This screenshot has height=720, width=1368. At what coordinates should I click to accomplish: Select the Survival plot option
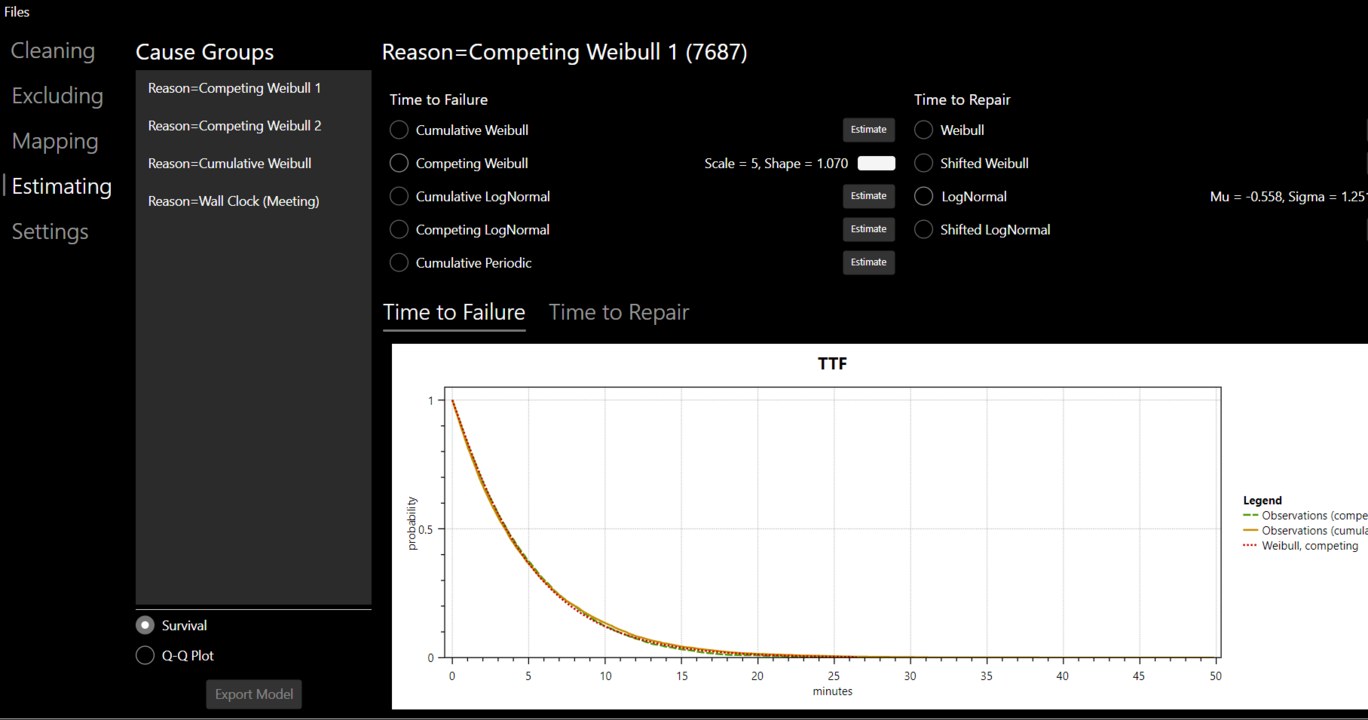click(x=145, y=625)
